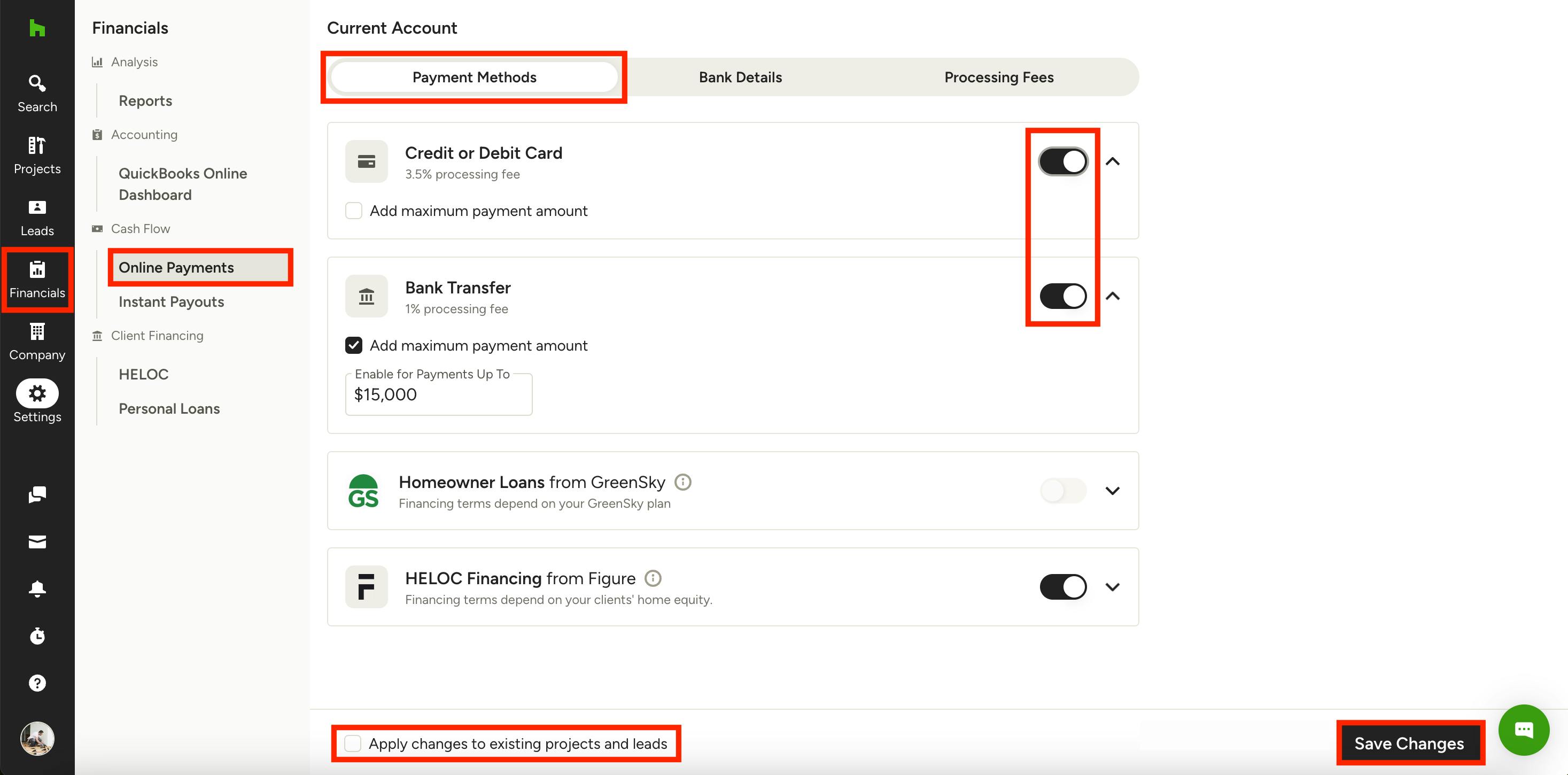Viewport: 1568px width, 775px height.
Task: Open the help question mark icon
Action: click(x=37, y=683)
